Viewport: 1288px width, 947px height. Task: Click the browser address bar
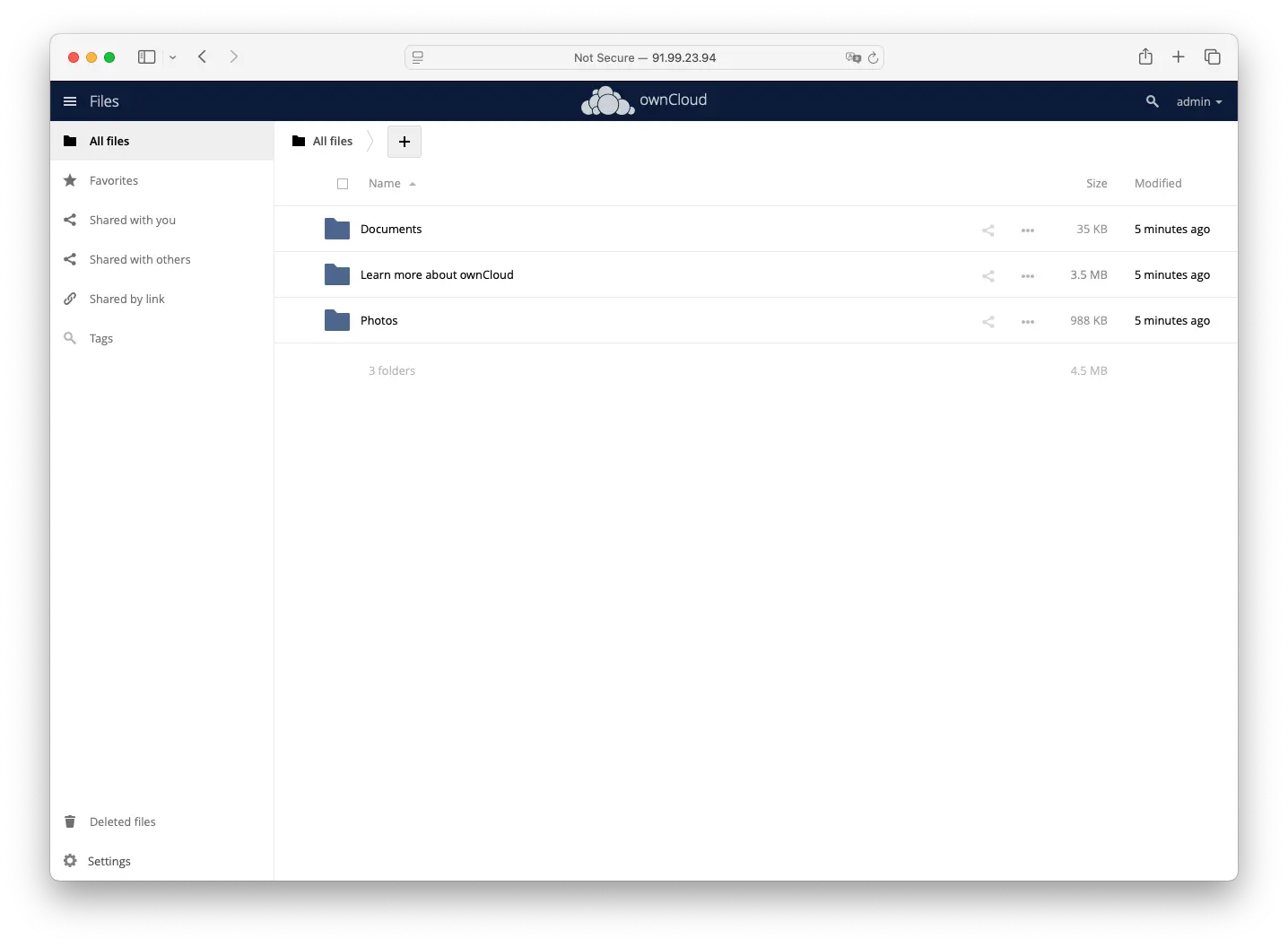pyautogui.click(x=644, y=57)
